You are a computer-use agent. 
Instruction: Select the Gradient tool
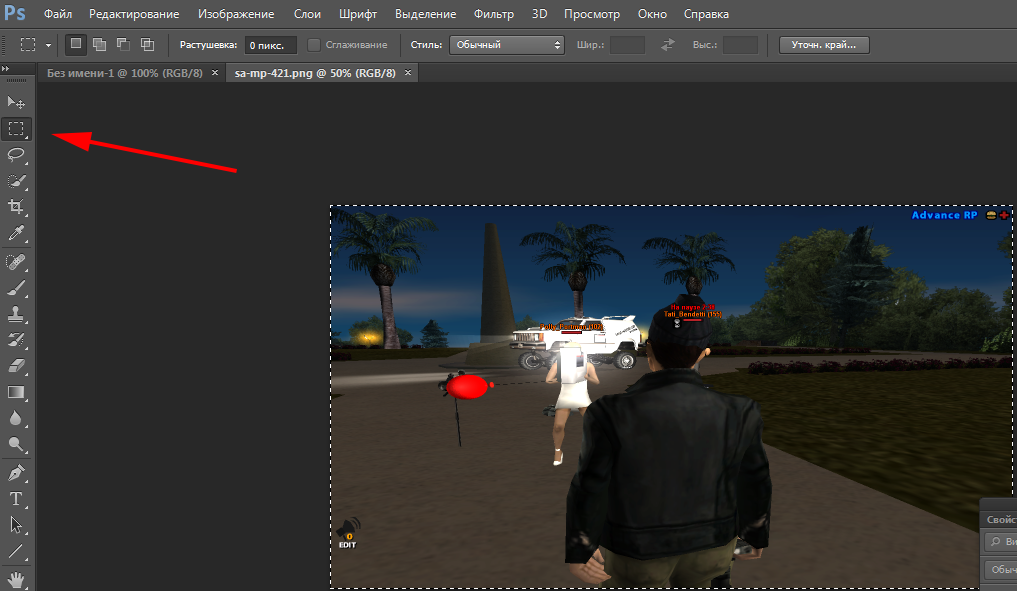16,392
